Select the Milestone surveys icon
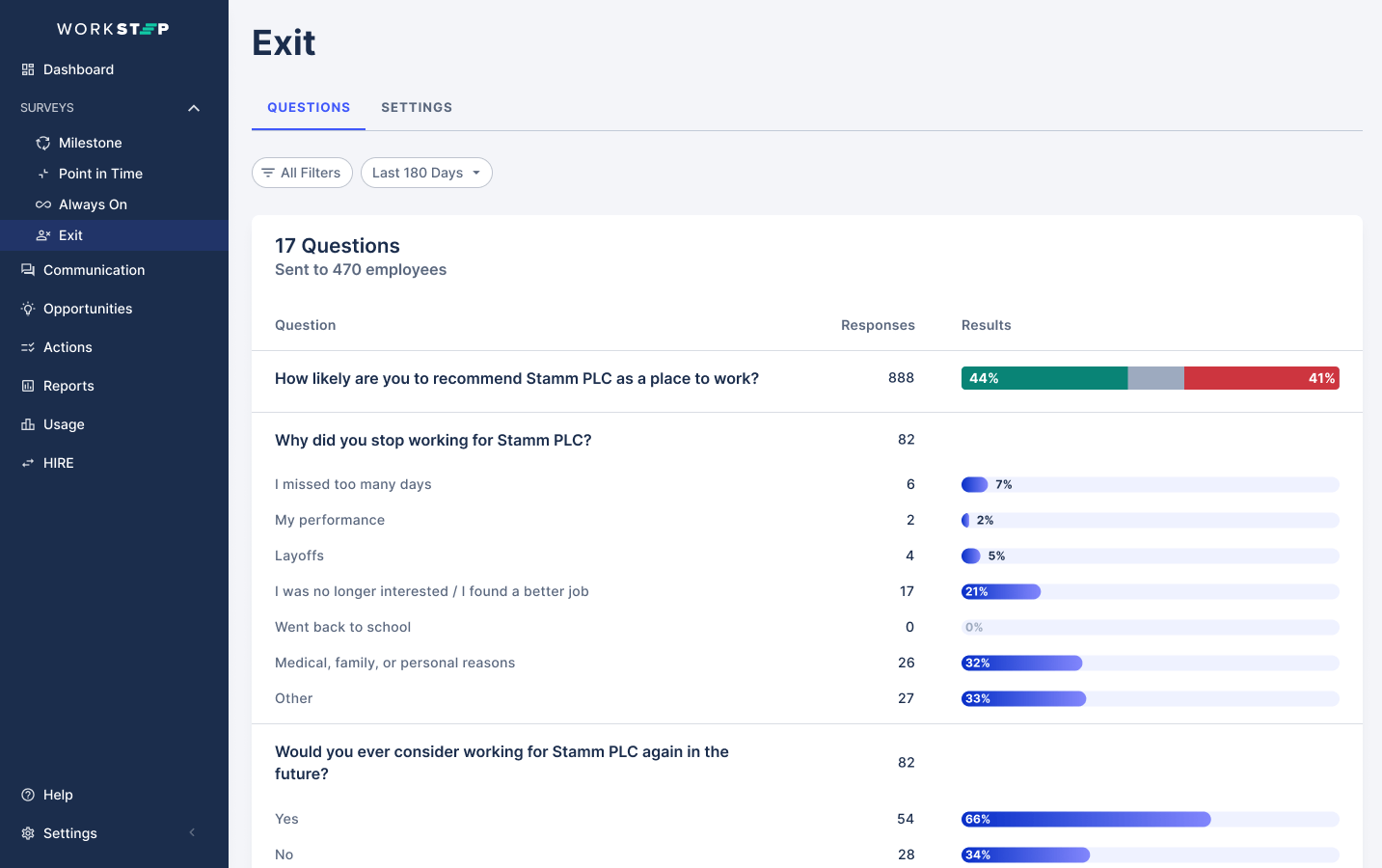Viewport: 1382px width, 868px height. click(x=41, y=143)
